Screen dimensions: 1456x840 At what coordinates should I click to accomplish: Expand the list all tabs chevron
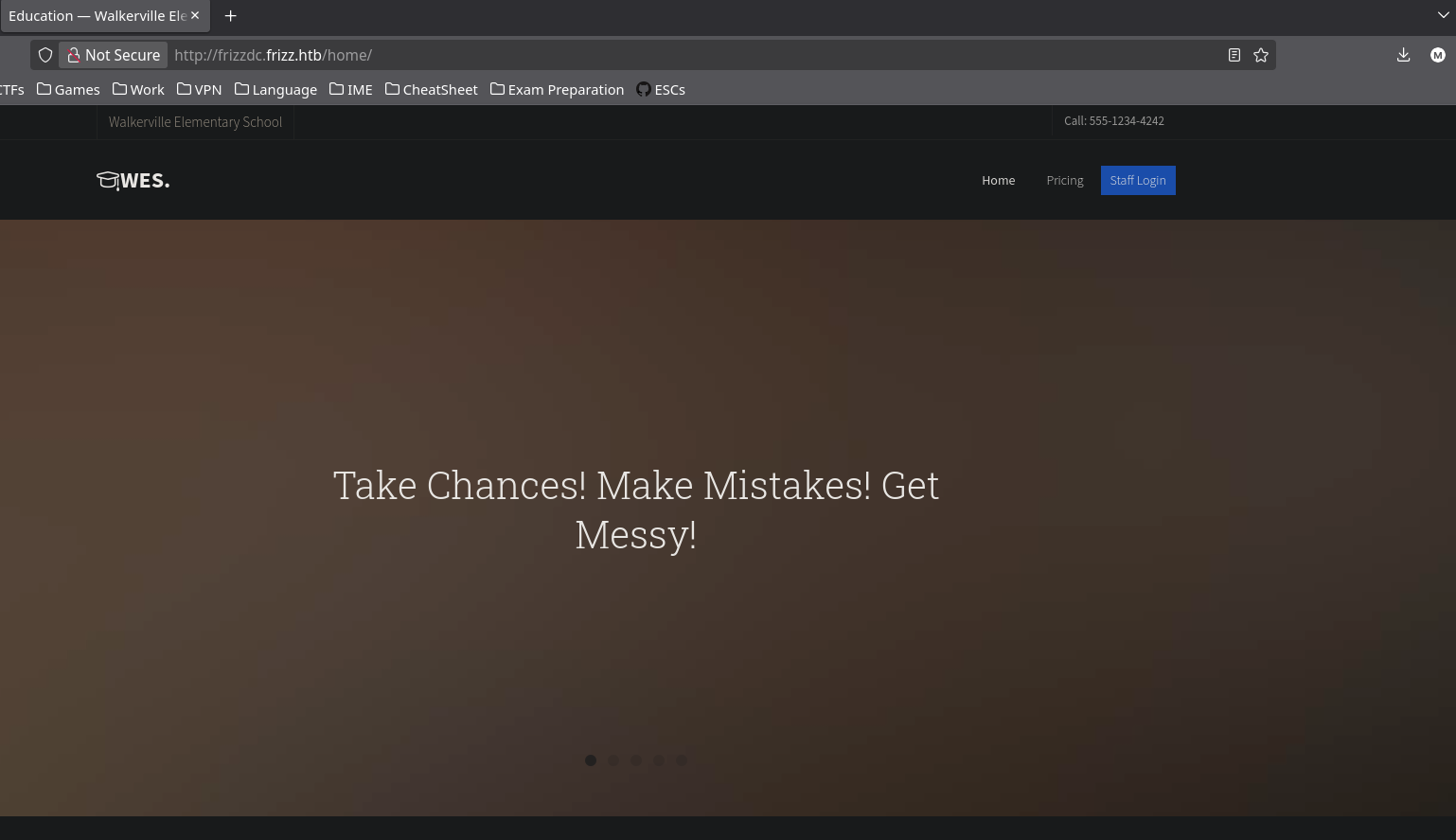[x=1443, y=15]
